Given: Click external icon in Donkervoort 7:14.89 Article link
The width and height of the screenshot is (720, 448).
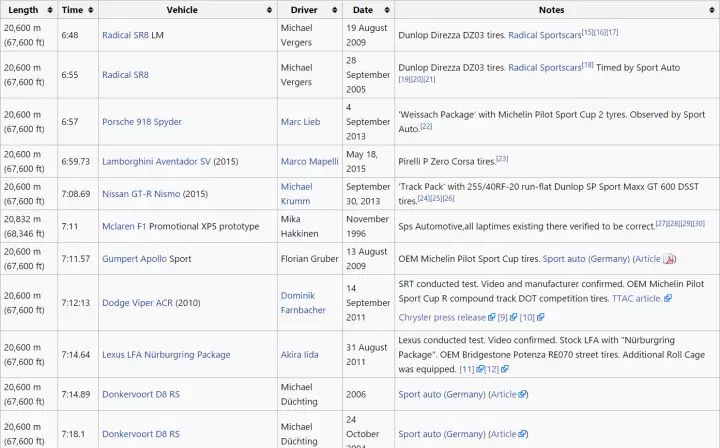Looking at the screenshot, I should tap(522, 394).
